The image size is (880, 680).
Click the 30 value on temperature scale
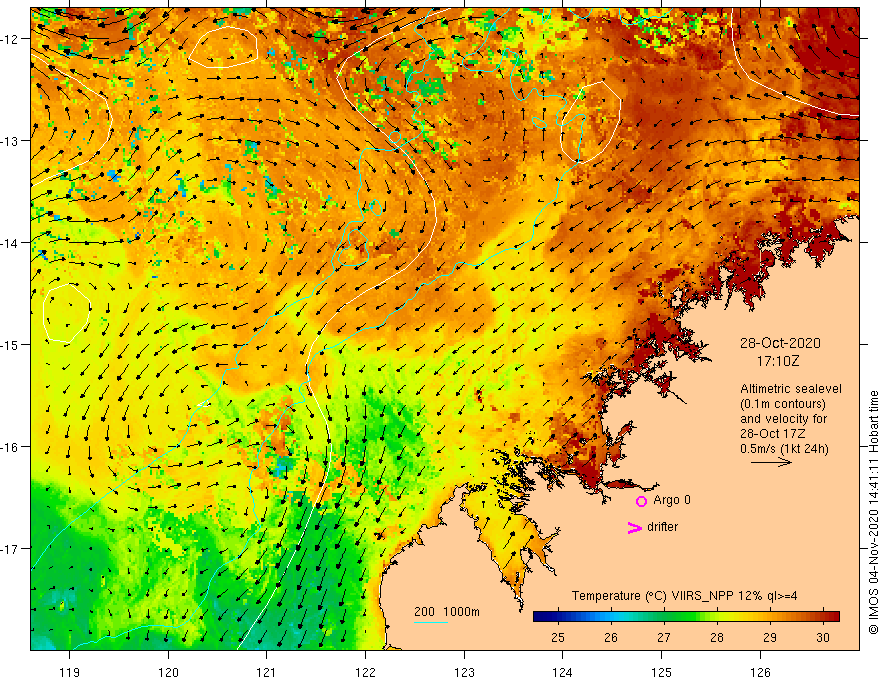(x=823, y=637)
